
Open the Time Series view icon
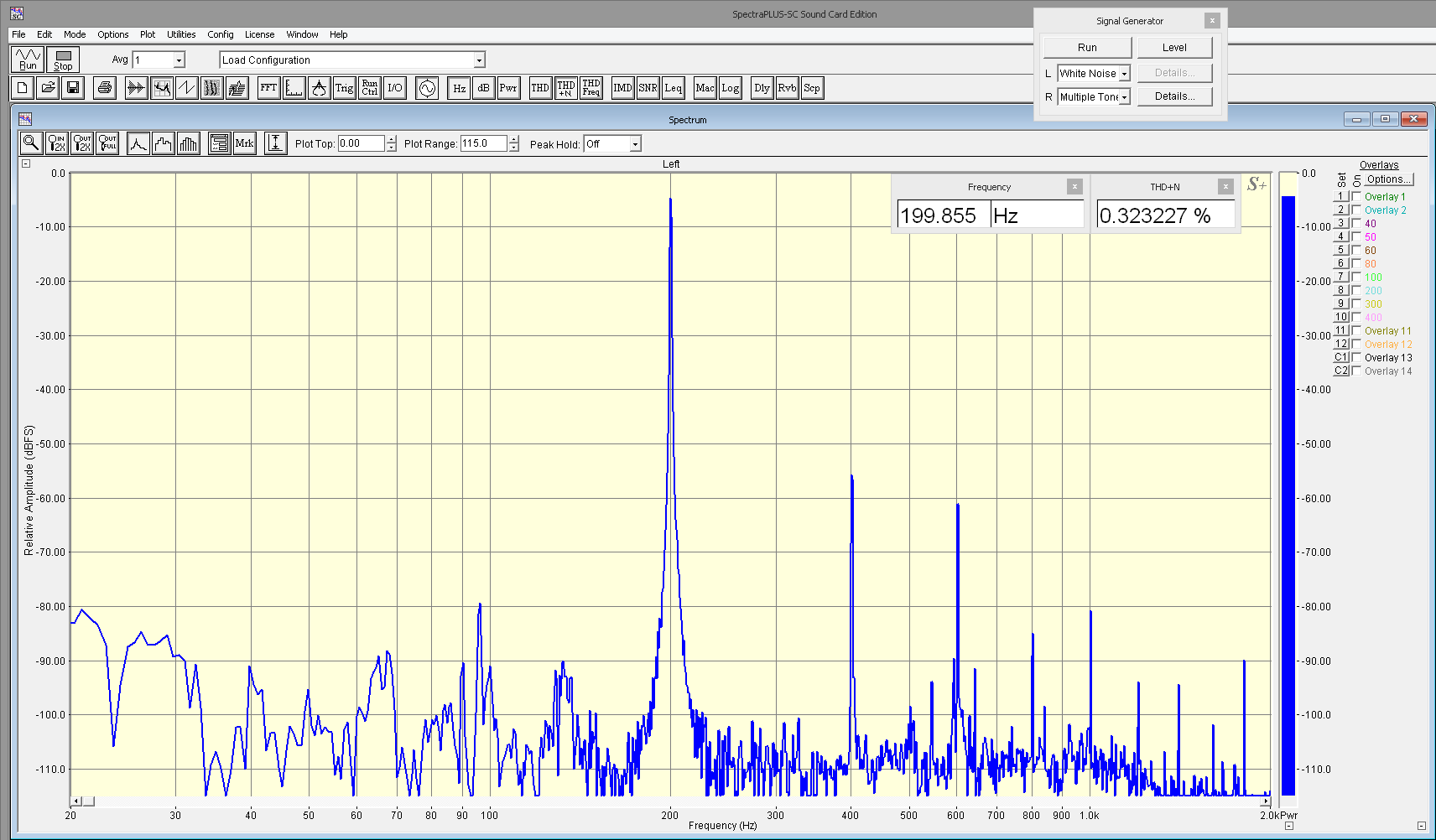pos(136,87)
